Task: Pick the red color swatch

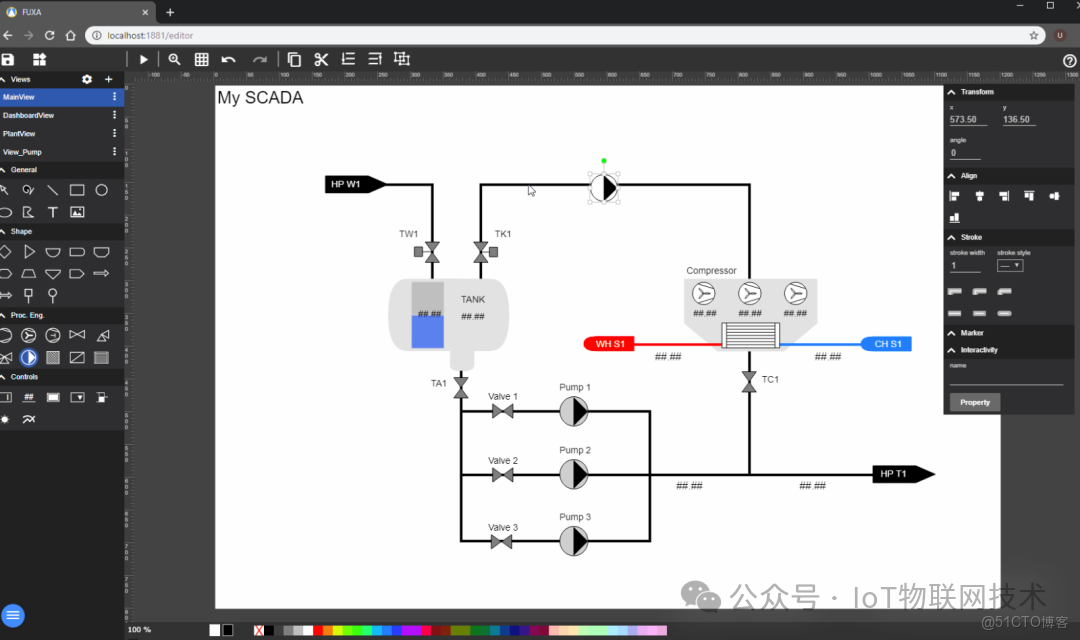Action: [x=317, y=631]
